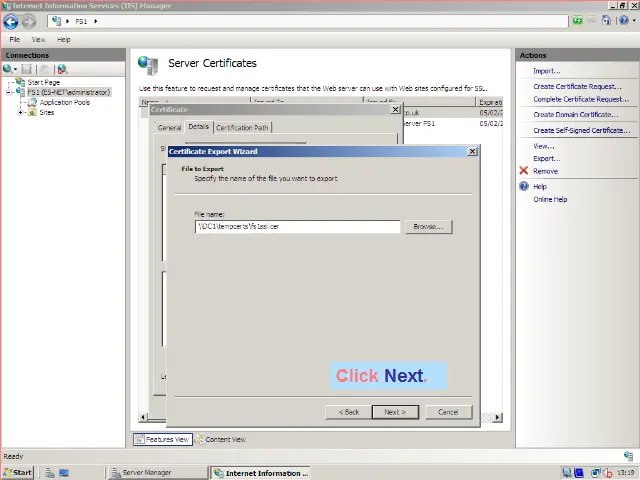640x480 pixels.
Task: Click the home icon in top toolbar
Action: (x=607, y=21)
